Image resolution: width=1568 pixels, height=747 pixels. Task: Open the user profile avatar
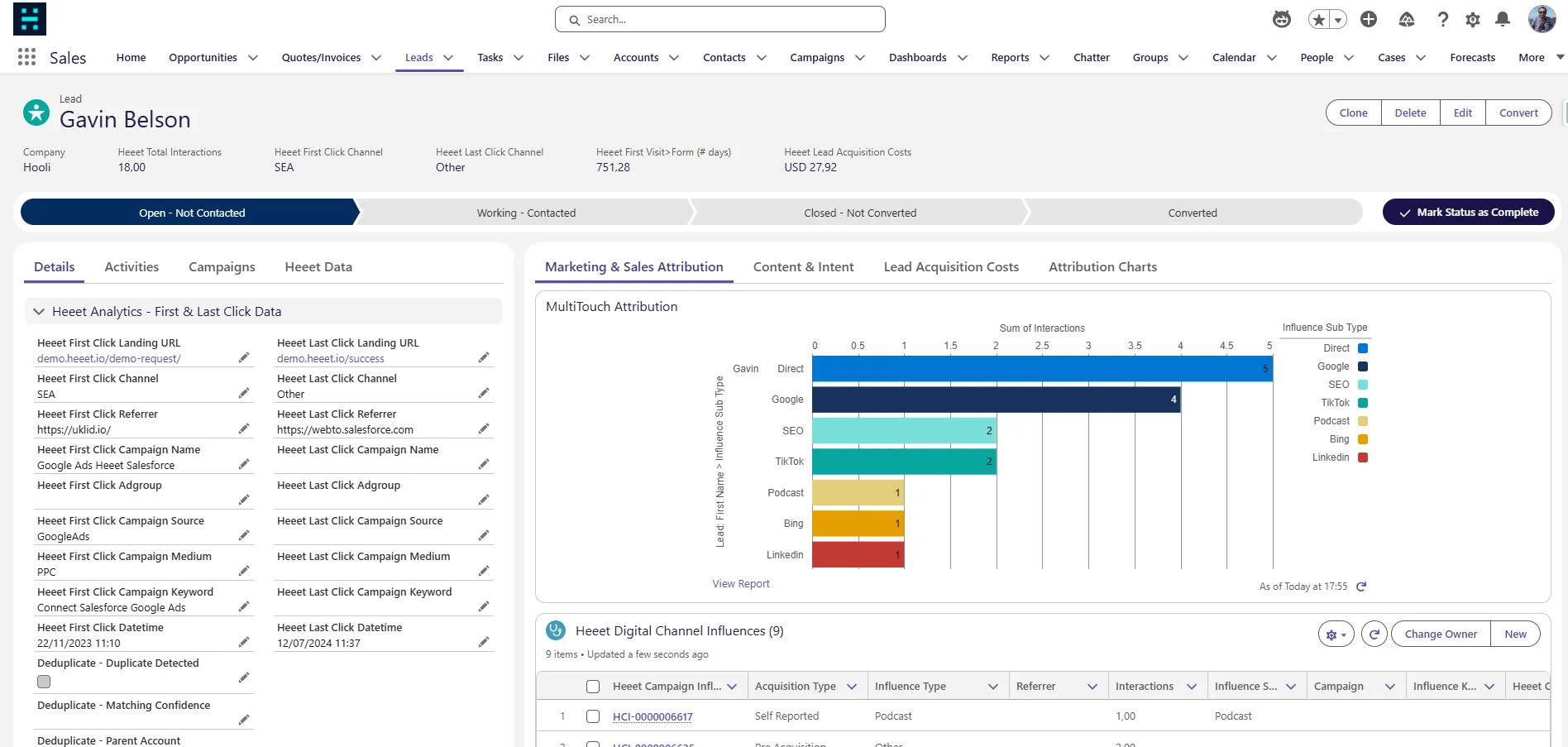[x=1542, y=19]
